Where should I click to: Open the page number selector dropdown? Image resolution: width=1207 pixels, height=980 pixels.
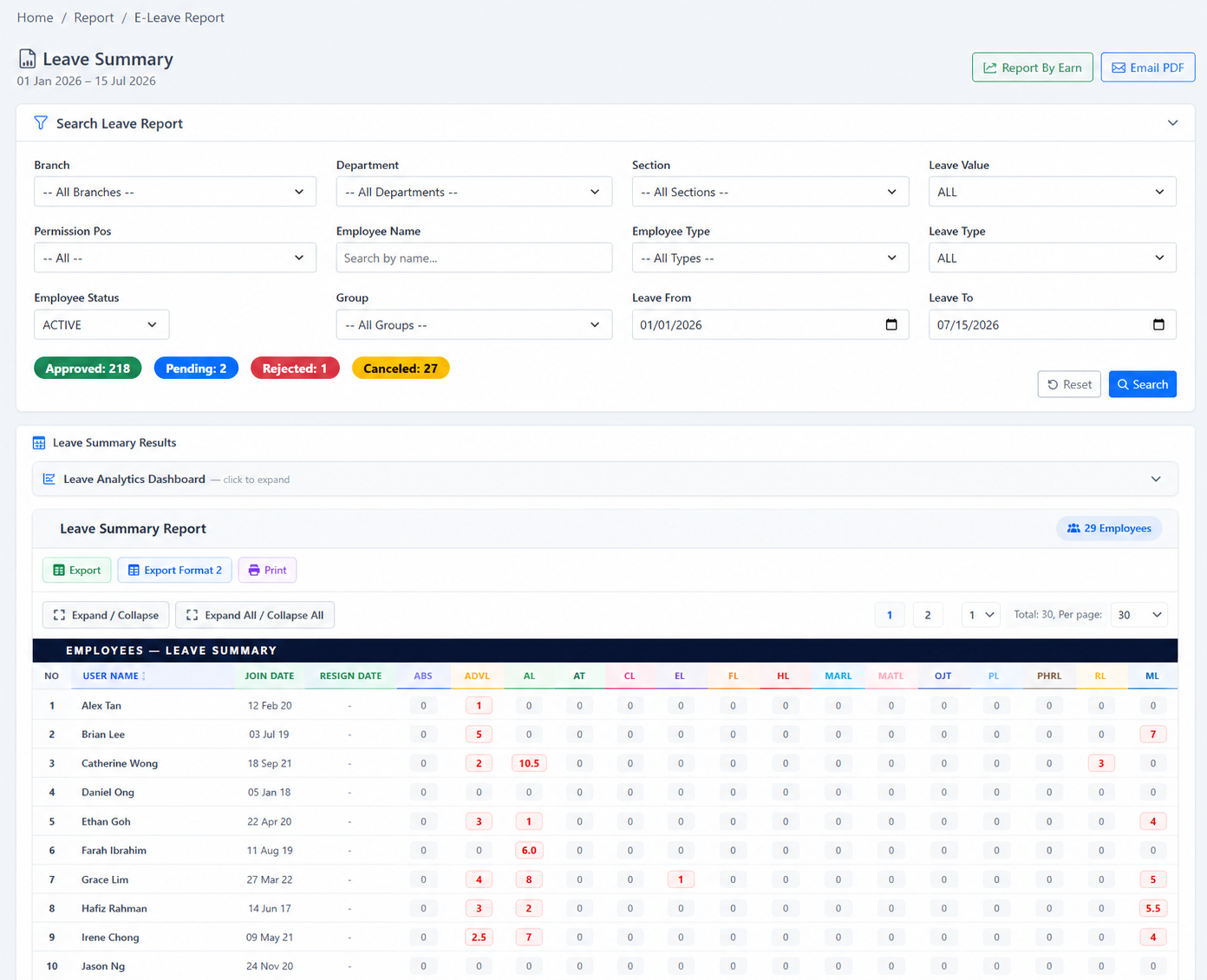981,615
